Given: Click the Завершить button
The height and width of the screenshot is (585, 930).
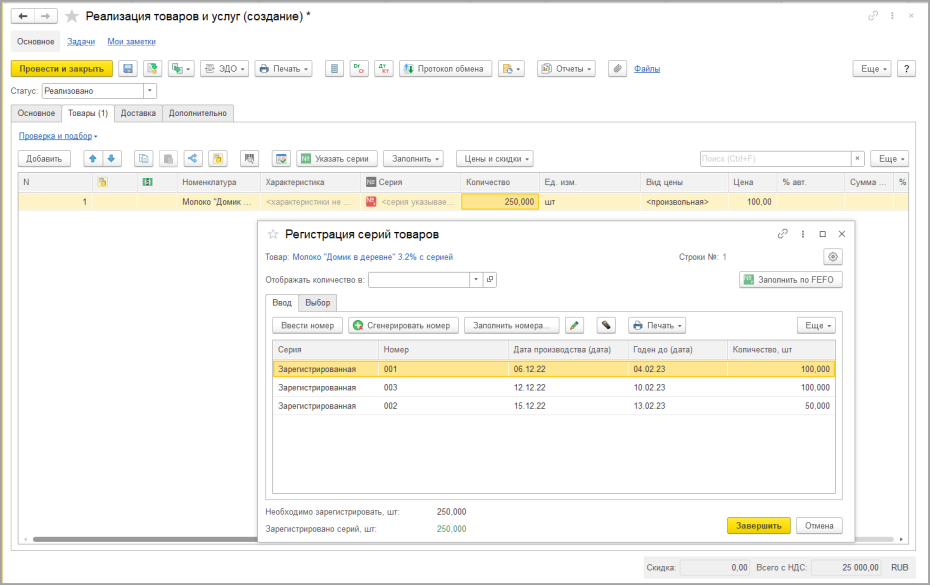Looking at the screenshot, I should 759,526.
